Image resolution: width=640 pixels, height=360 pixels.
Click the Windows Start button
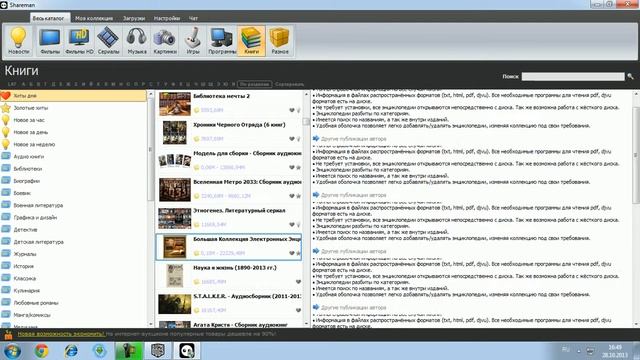click(x=12, y=351)
